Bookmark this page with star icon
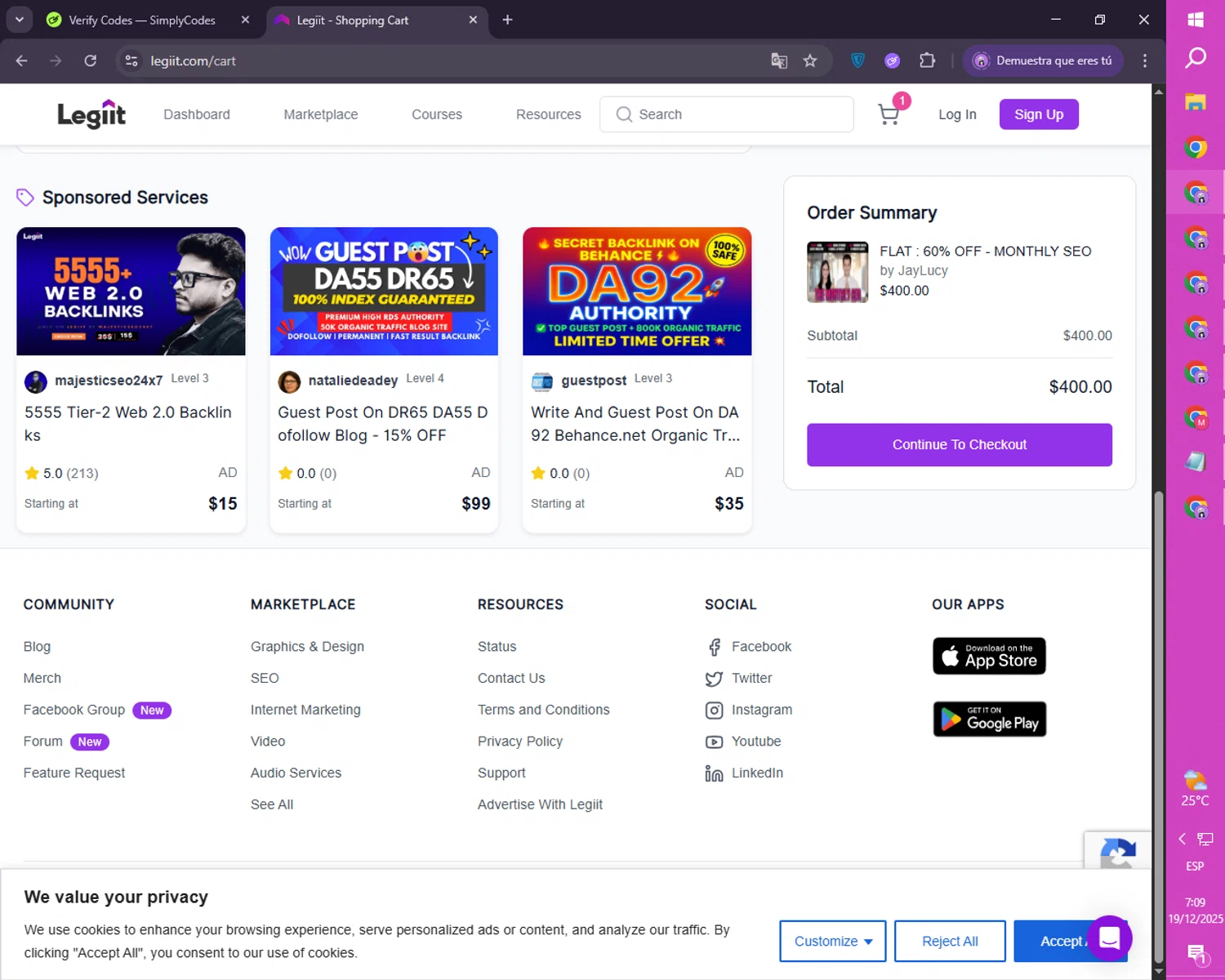The width and height of the screenshot is (1225, 980). [809, 60]
